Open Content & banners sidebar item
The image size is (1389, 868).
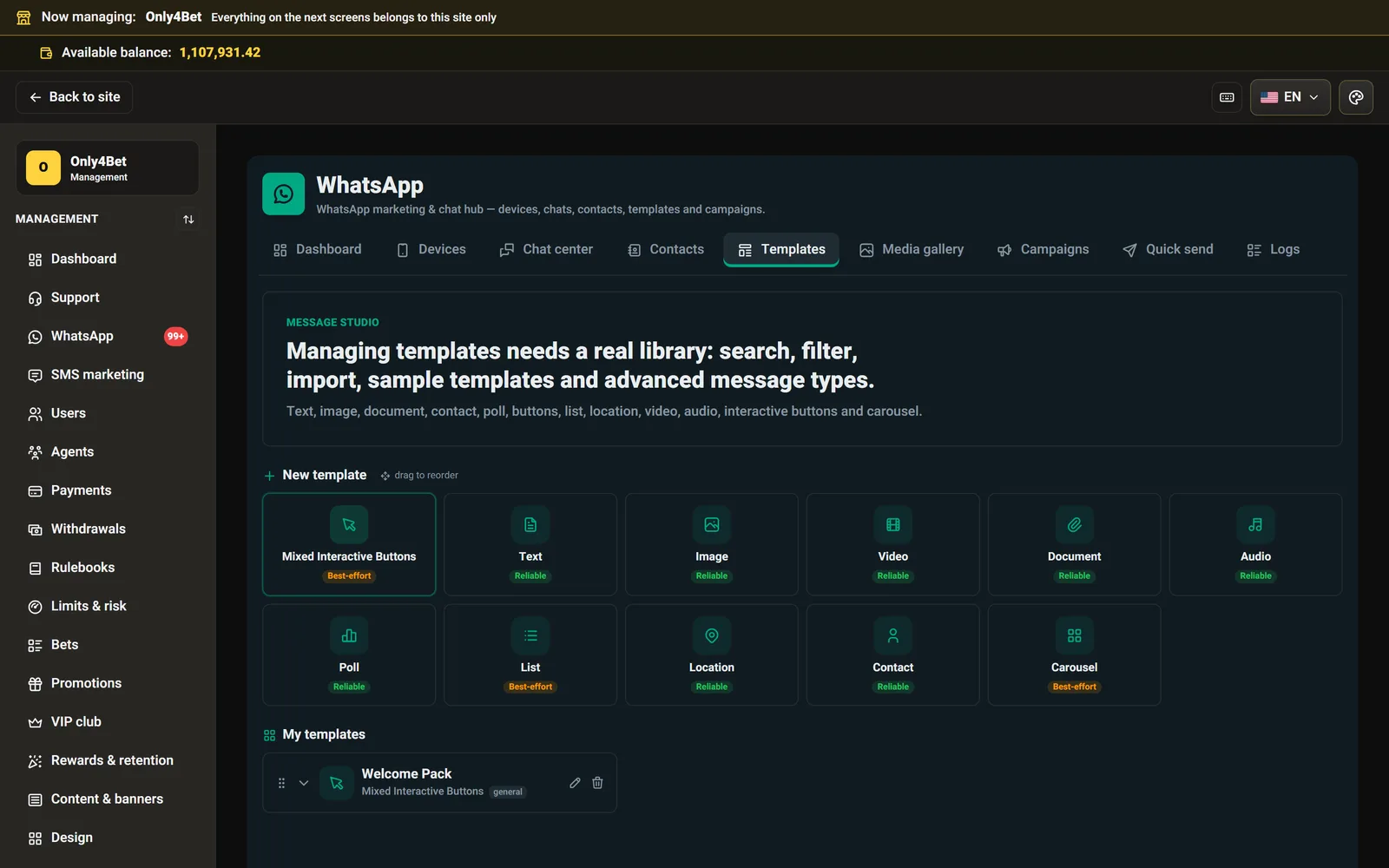coord(108,799)
